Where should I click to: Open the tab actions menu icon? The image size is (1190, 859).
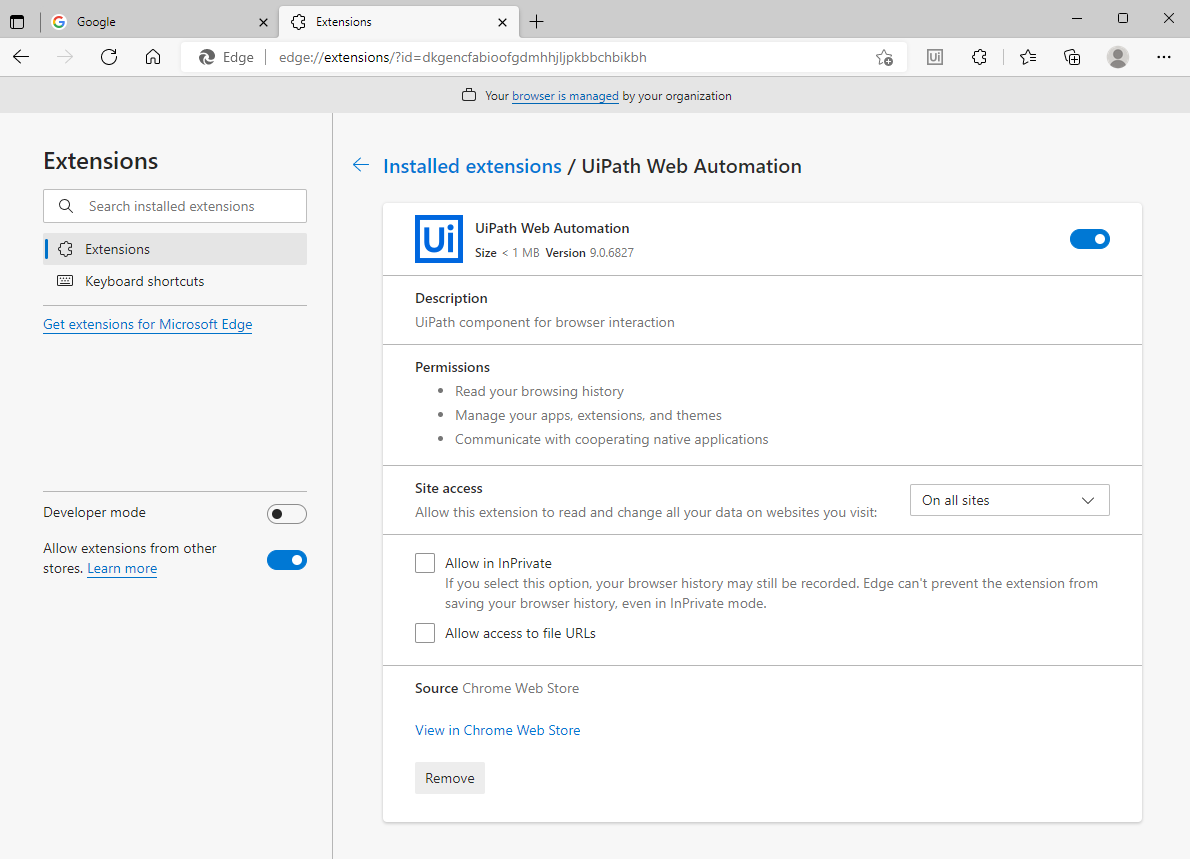pyautogui.click(x=17, y=22)
